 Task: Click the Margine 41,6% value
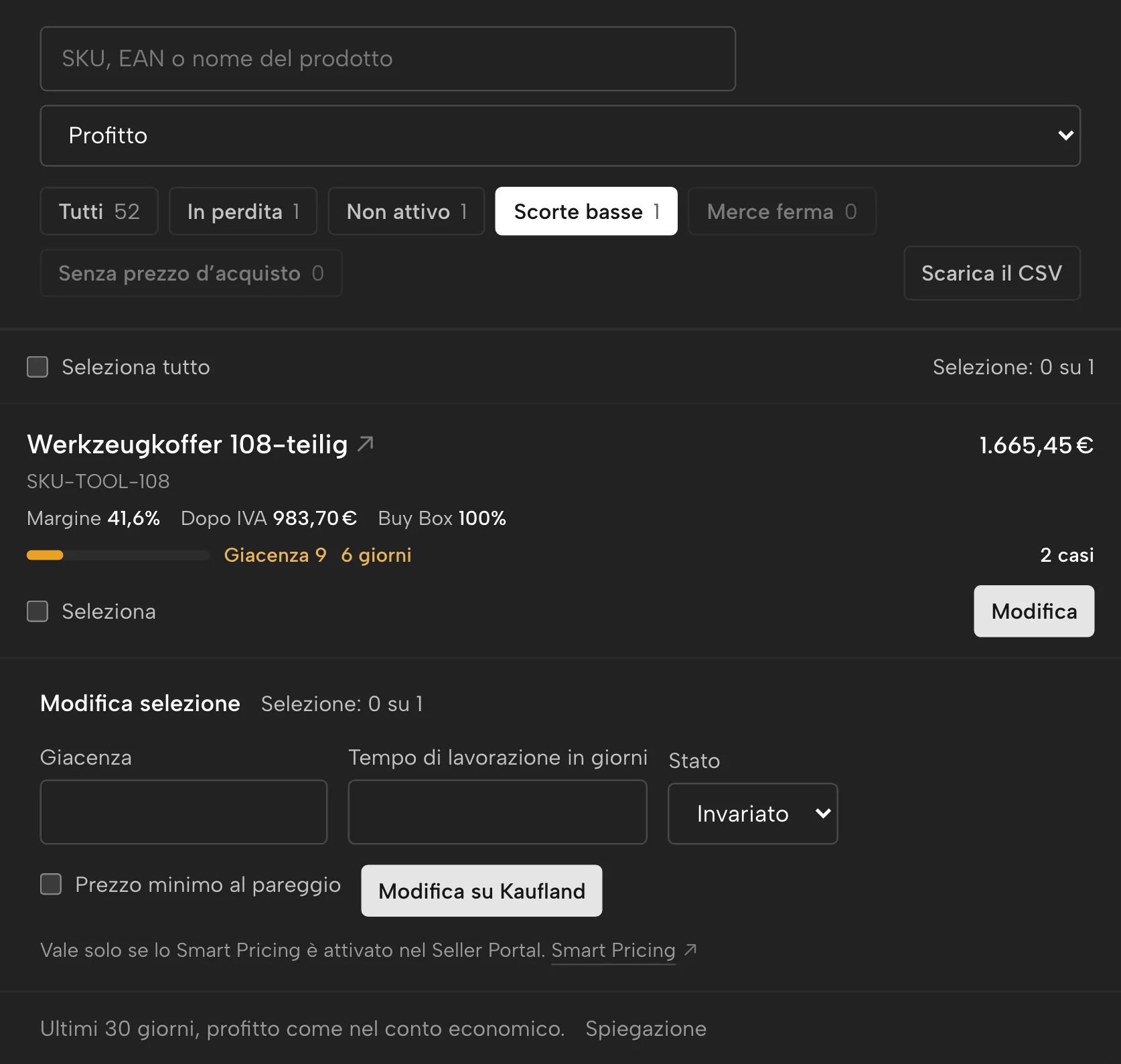tap(93, 518)
